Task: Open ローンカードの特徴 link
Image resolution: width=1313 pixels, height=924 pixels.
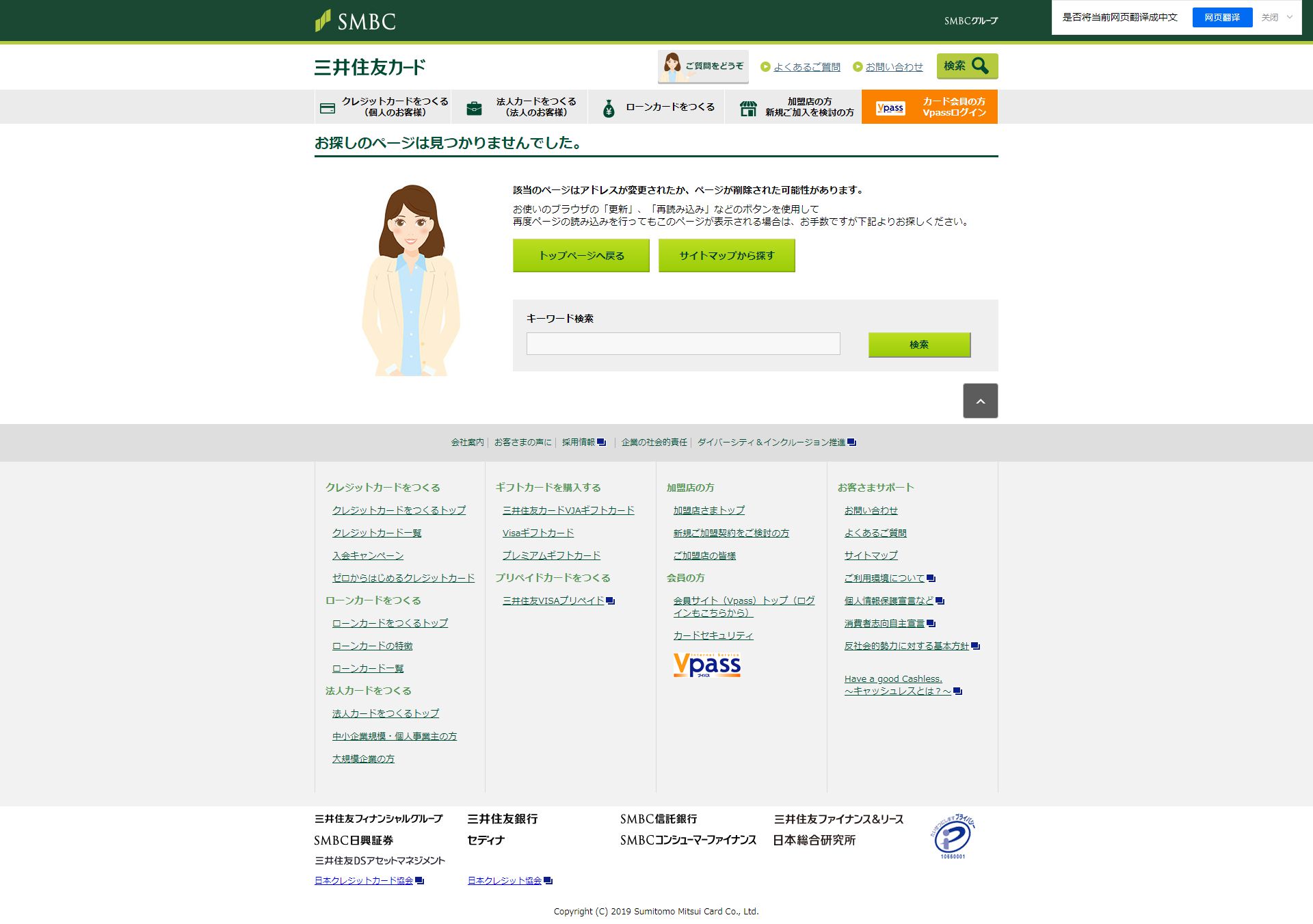Action: point(372,646)
